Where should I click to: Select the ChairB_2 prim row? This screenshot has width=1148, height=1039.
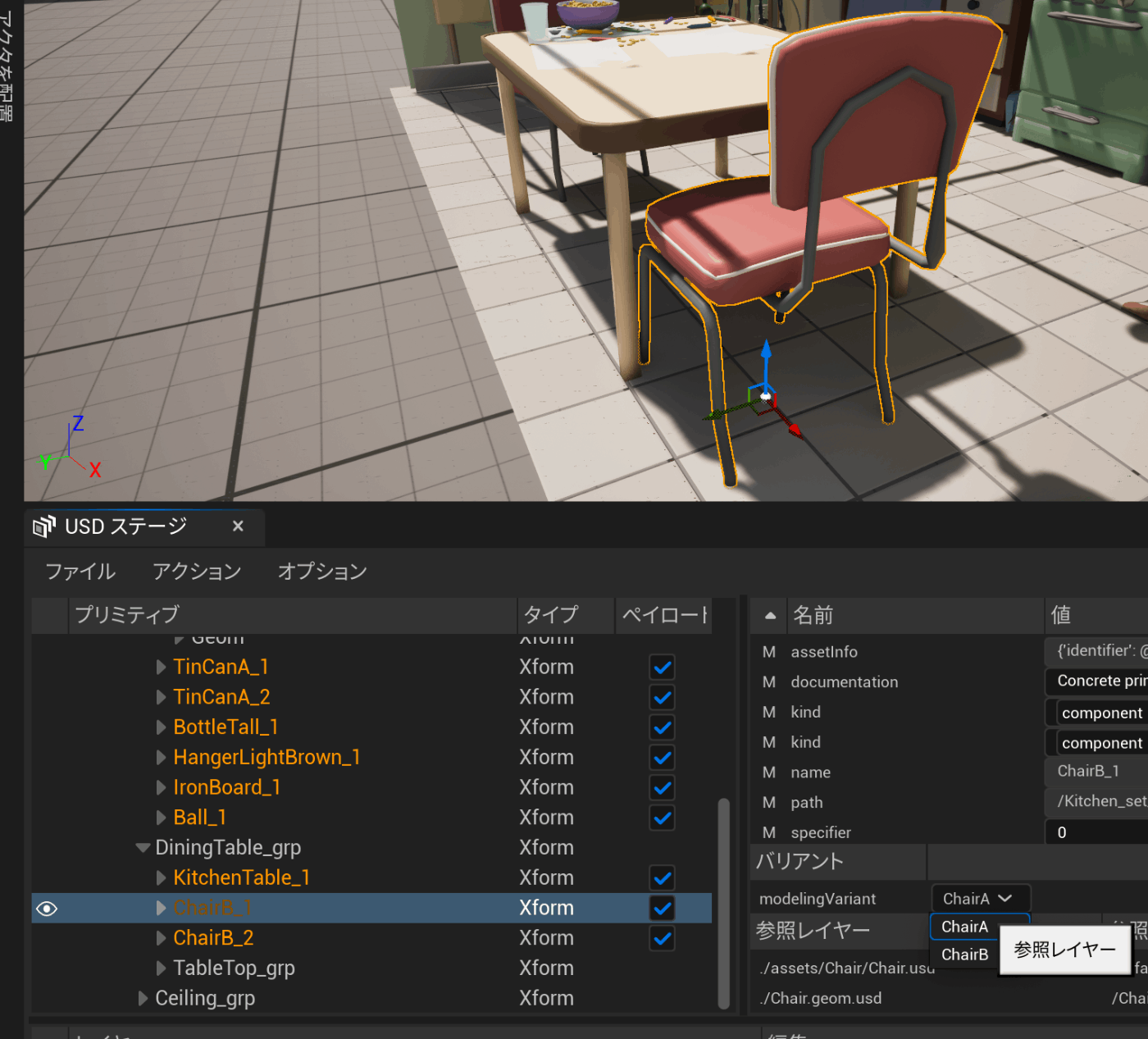click(371, 938)
